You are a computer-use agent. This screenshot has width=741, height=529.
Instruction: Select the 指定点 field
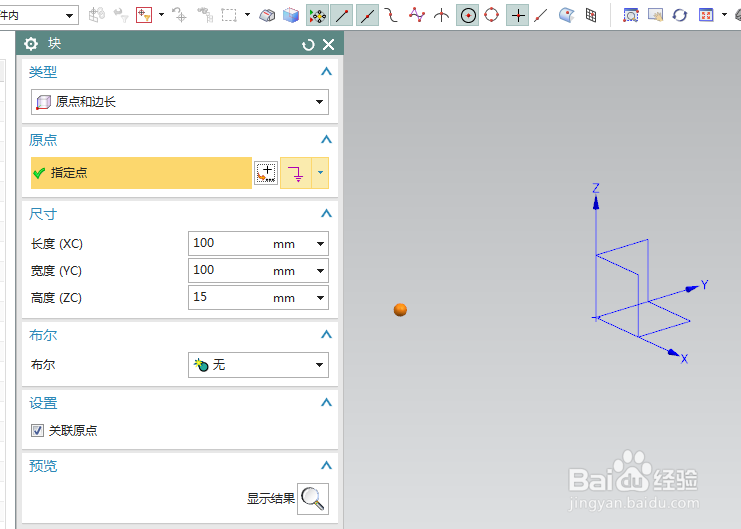(x=141, y=173)
